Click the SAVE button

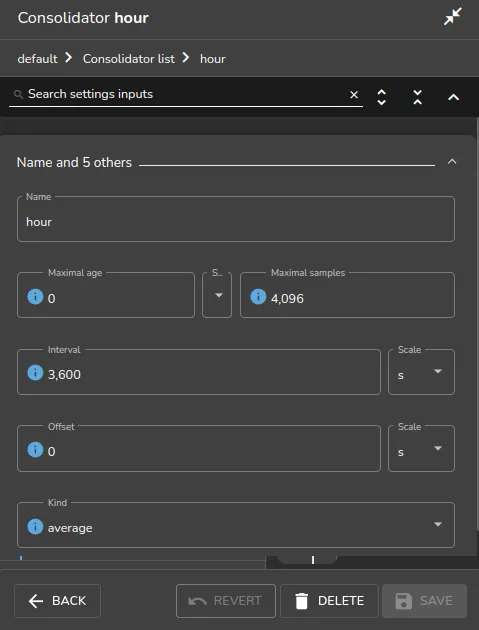click(x=424, y=601)
